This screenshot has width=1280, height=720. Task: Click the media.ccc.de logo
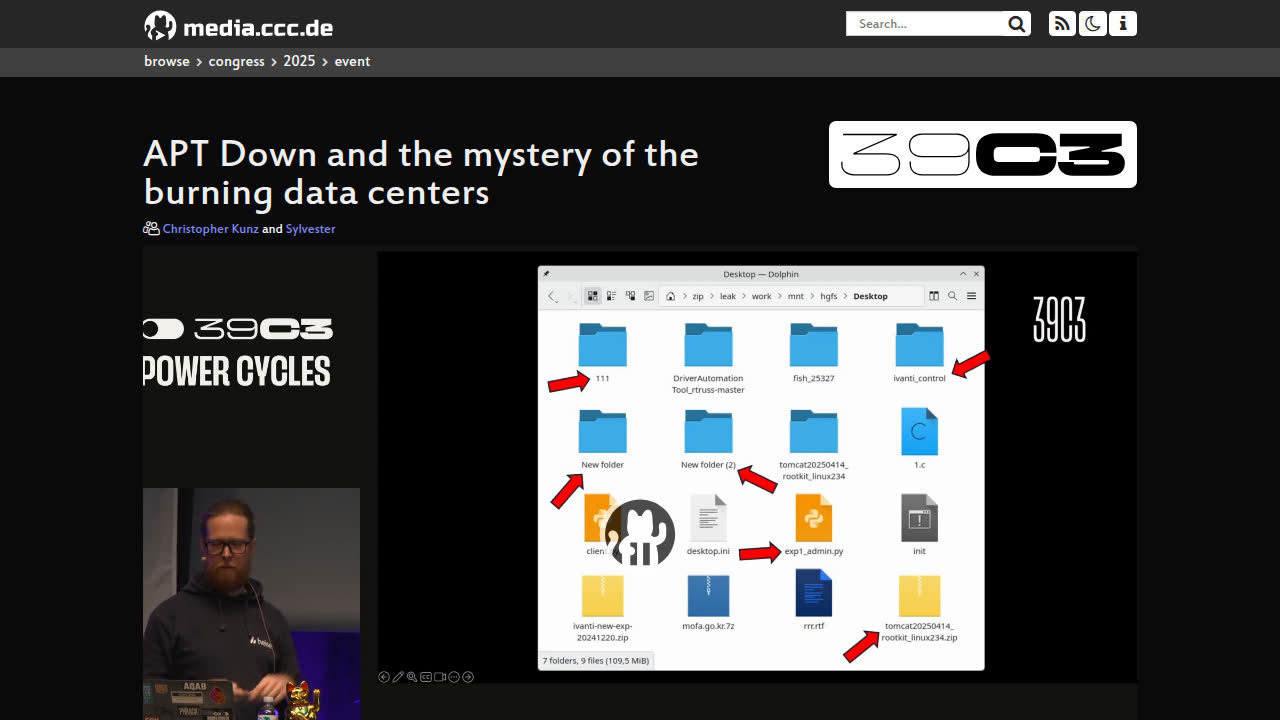coord(238,26)
